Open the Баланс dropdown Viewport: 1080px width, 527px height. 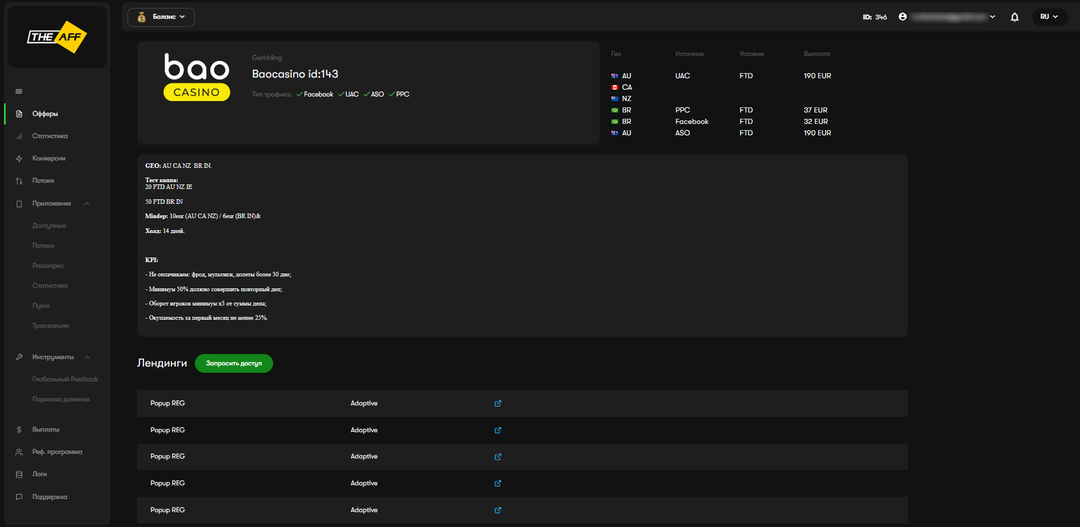click(161, 17)
